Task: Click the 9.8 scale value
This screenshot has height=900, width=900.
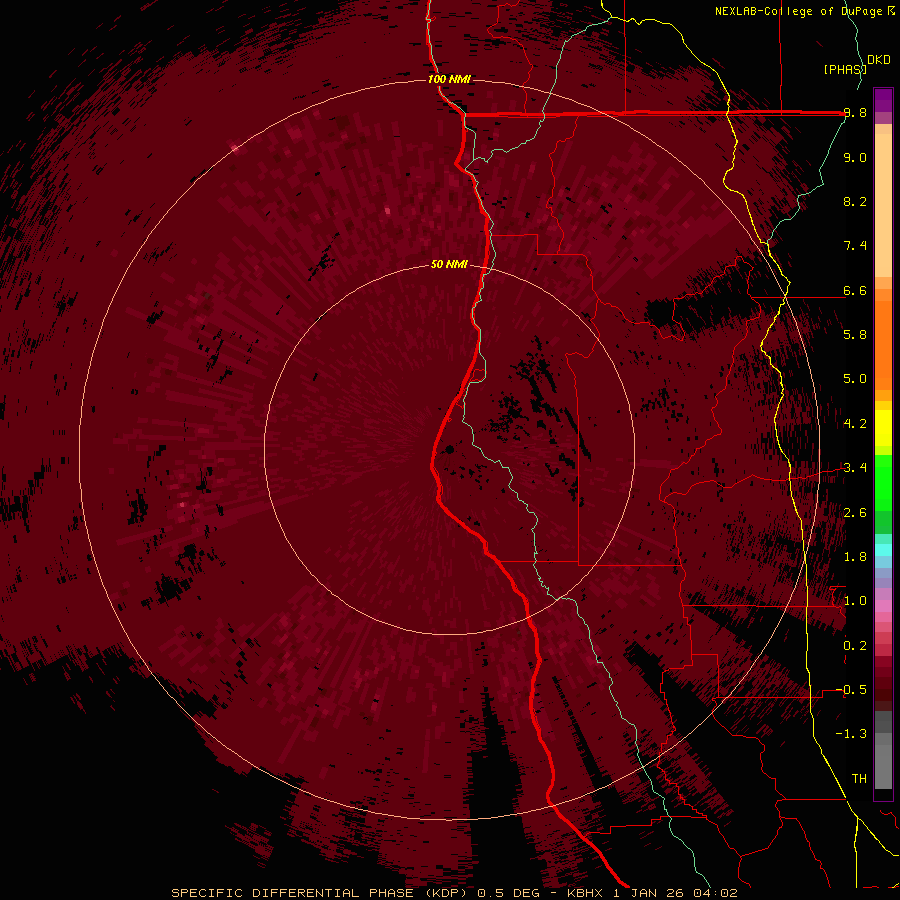Action: [855, 113]
